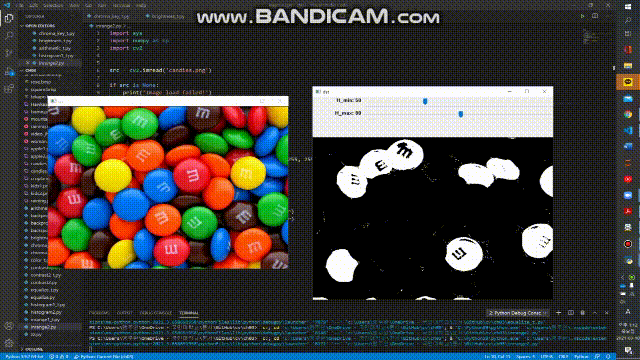Image resolution: width=640 pixels, height=360 pixels.
Task: Run the Python file with play icon
Action: pyautogui.click(x=582, y=16)
